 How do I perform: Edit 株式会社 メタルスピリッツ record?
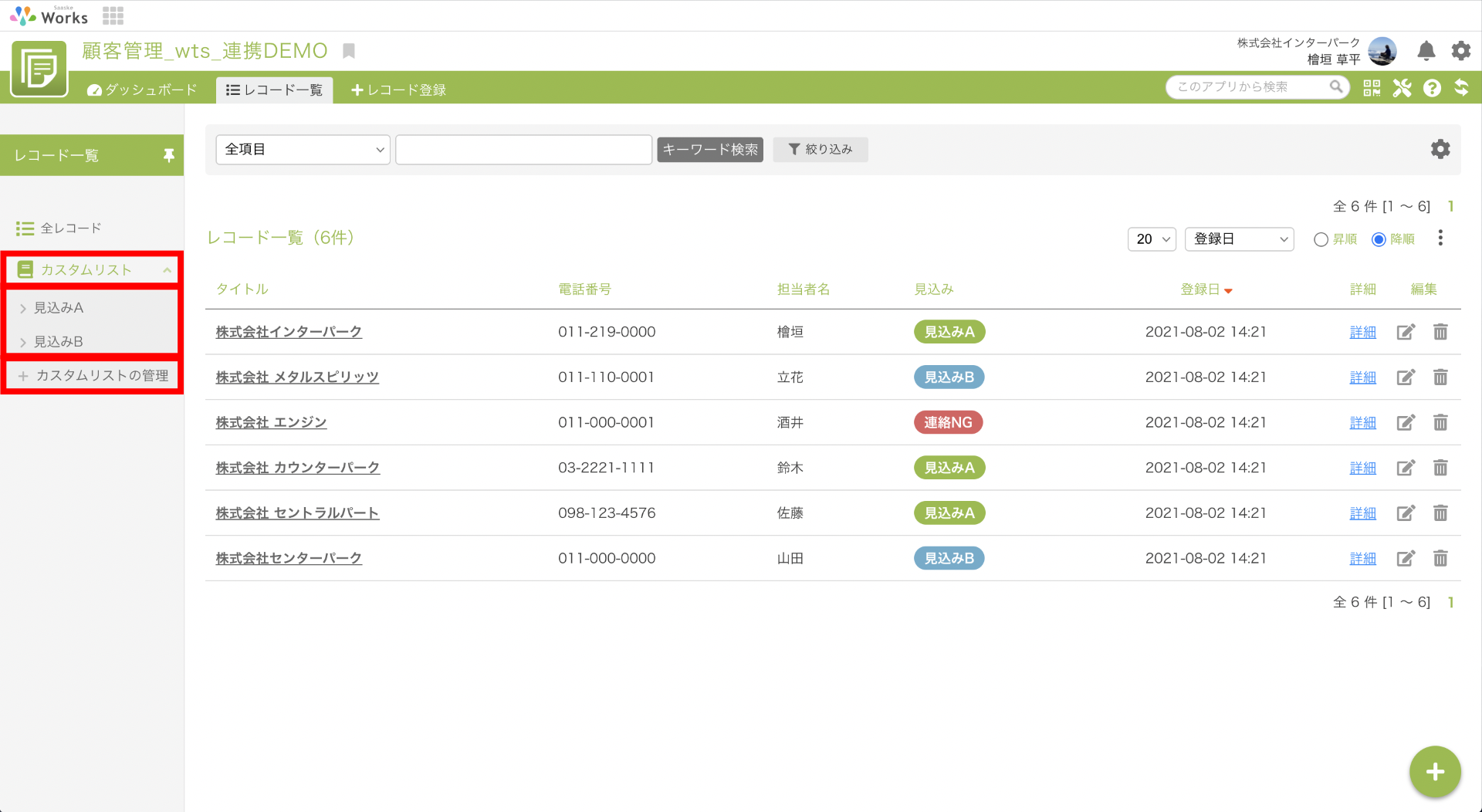(1406, 377)
